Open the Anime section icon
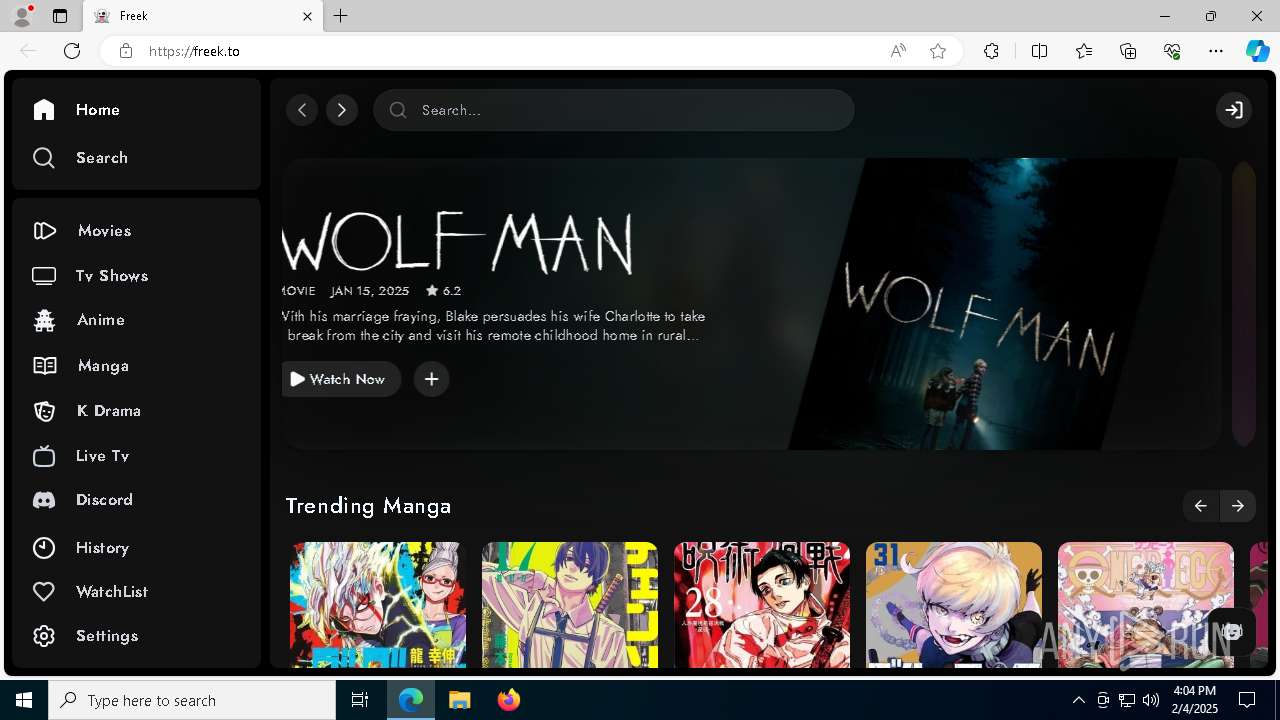The image size is (1280, 720). 44,320
